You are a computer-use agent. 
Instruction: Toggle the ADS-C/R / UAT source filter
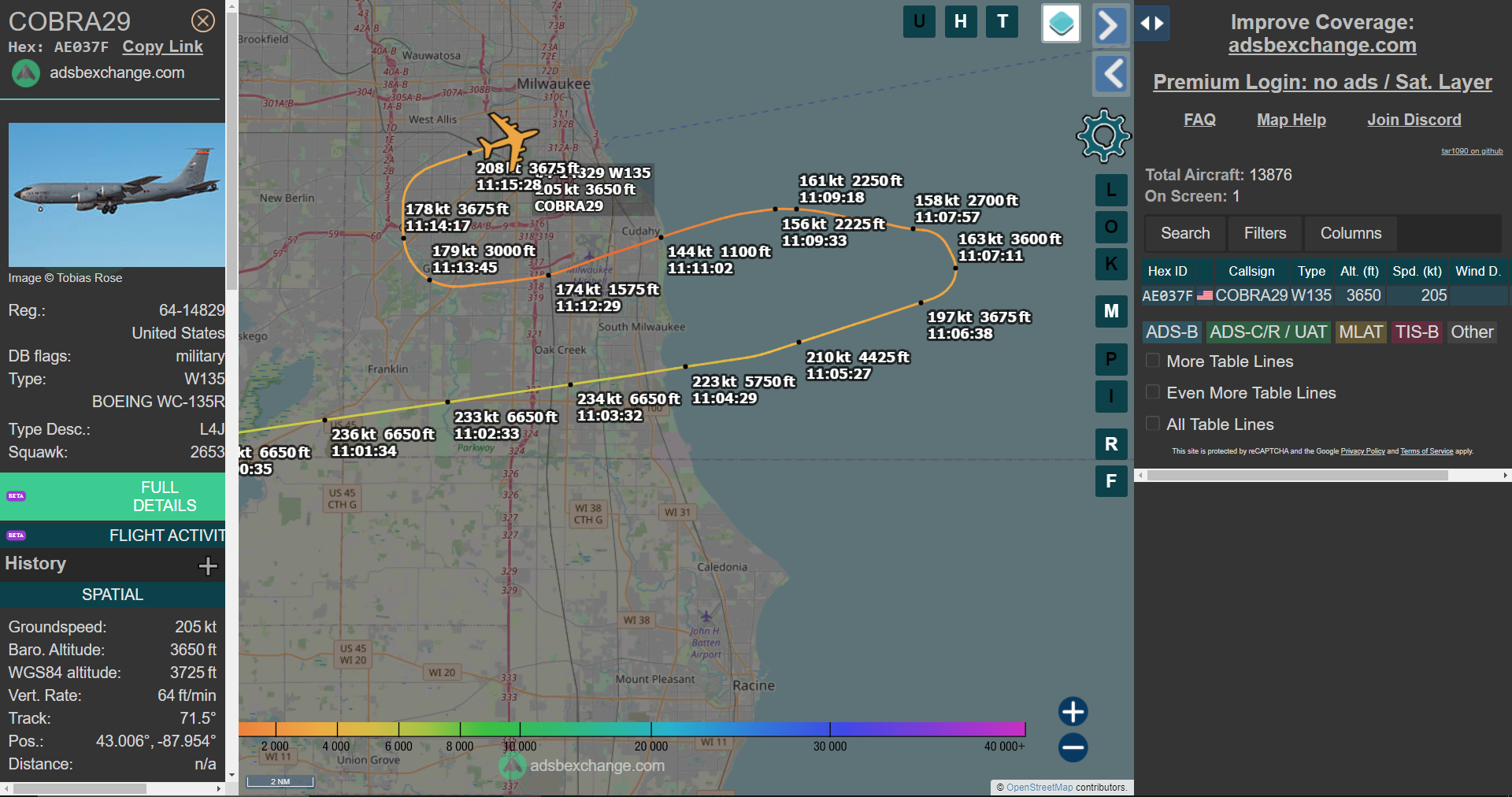(x=1268, y=332)
